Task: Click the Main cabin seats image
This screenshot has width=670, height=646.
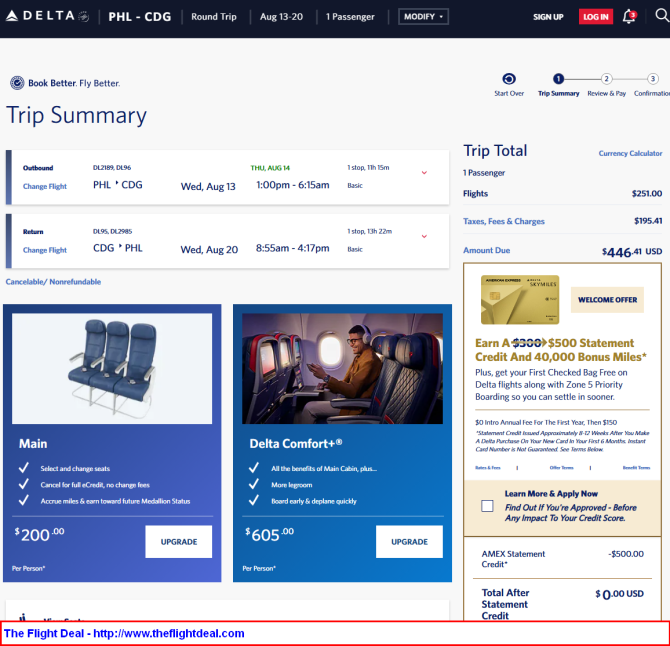Action: pyautogui.click(x=112, y=369)
